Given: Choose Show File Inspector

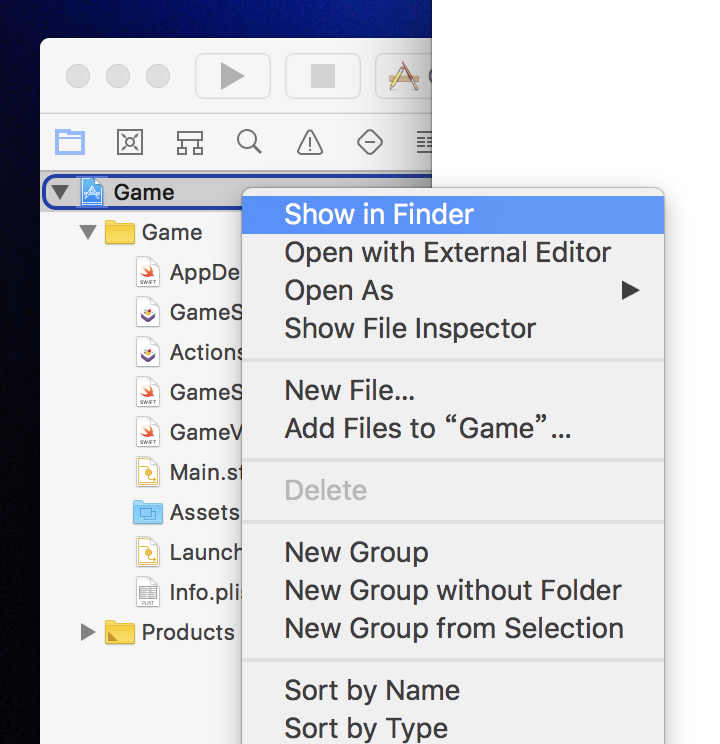Looking at the screenshot, I should pyautogui.click(x=453, y=328).
